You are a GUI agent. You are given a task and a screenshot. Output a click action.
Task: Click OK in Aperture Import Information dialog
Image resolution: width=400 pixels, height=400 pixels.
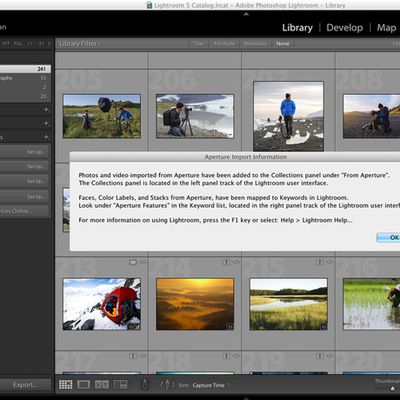coord(388,237)
